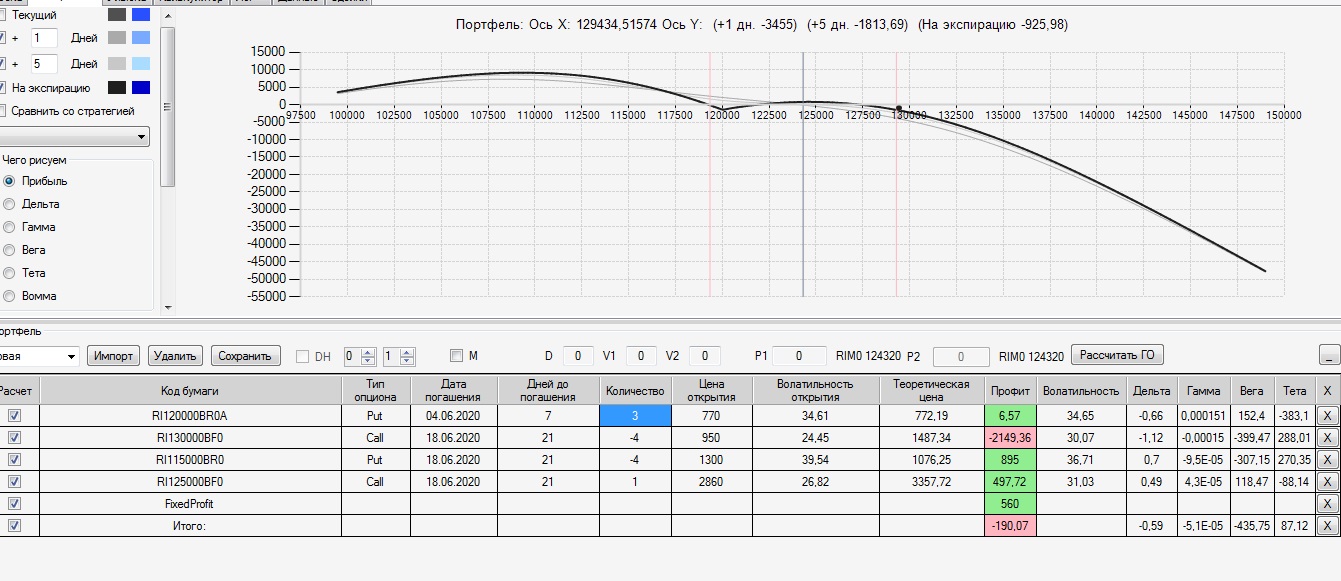Enable Сравнить со стратегией checkbox

pyautogui.click(x=3, y=110)
